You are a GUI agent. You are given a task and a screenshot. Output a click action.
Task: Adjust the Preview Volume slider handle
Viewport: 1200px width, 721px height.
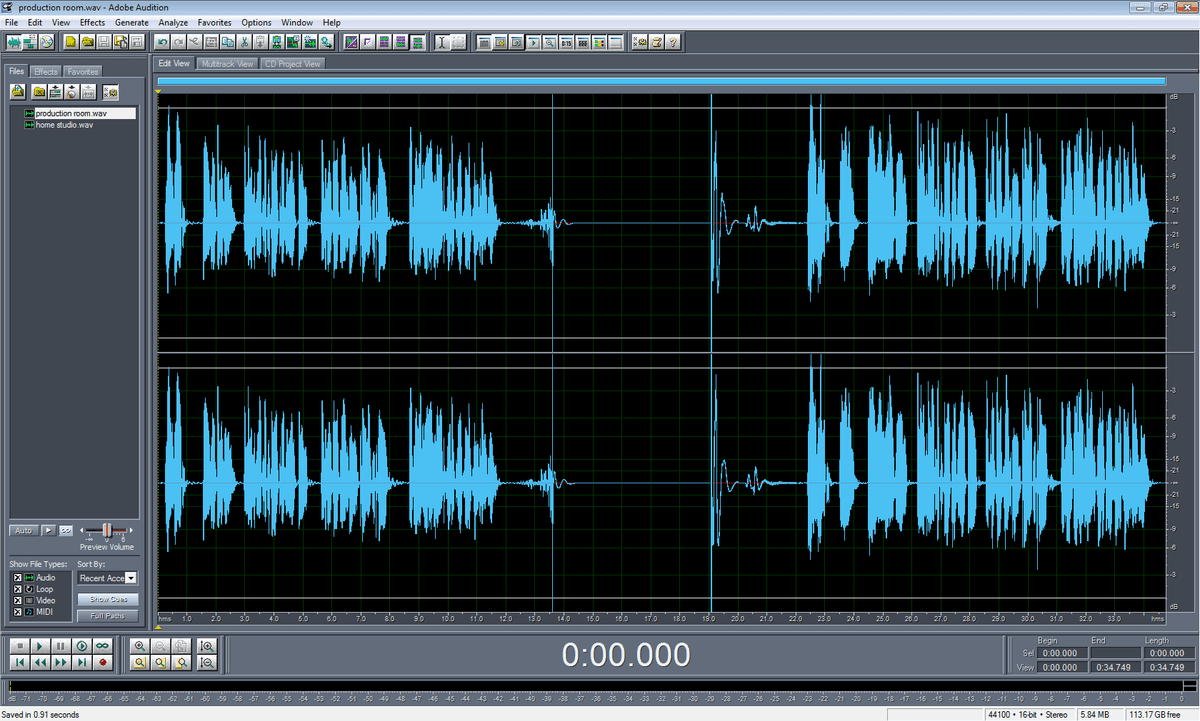[107, 530]
